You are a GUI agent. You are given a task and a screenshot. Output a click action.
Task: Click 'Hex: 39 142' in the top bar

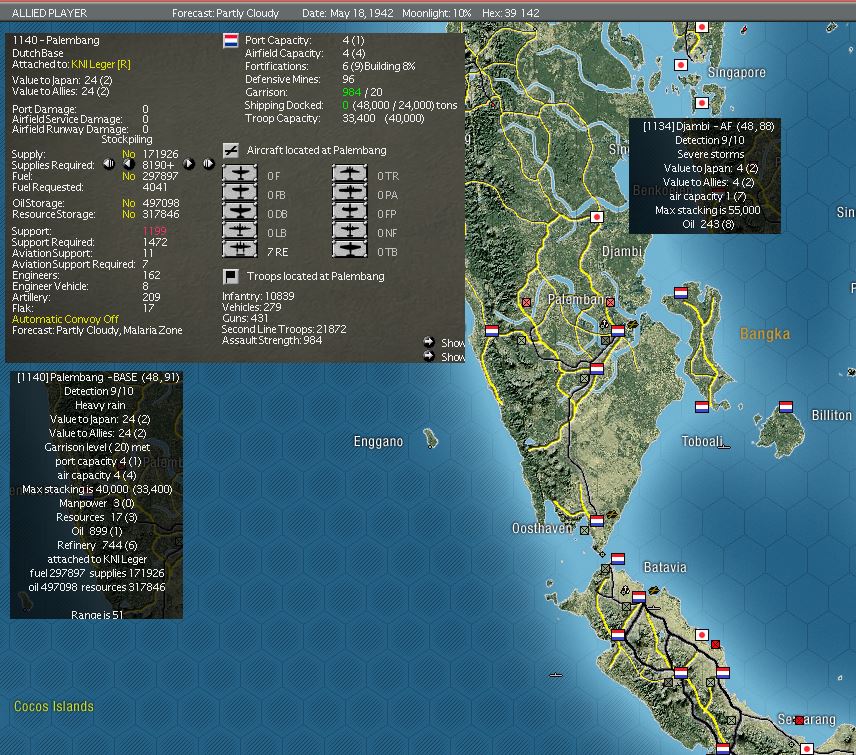click(510, 13)
